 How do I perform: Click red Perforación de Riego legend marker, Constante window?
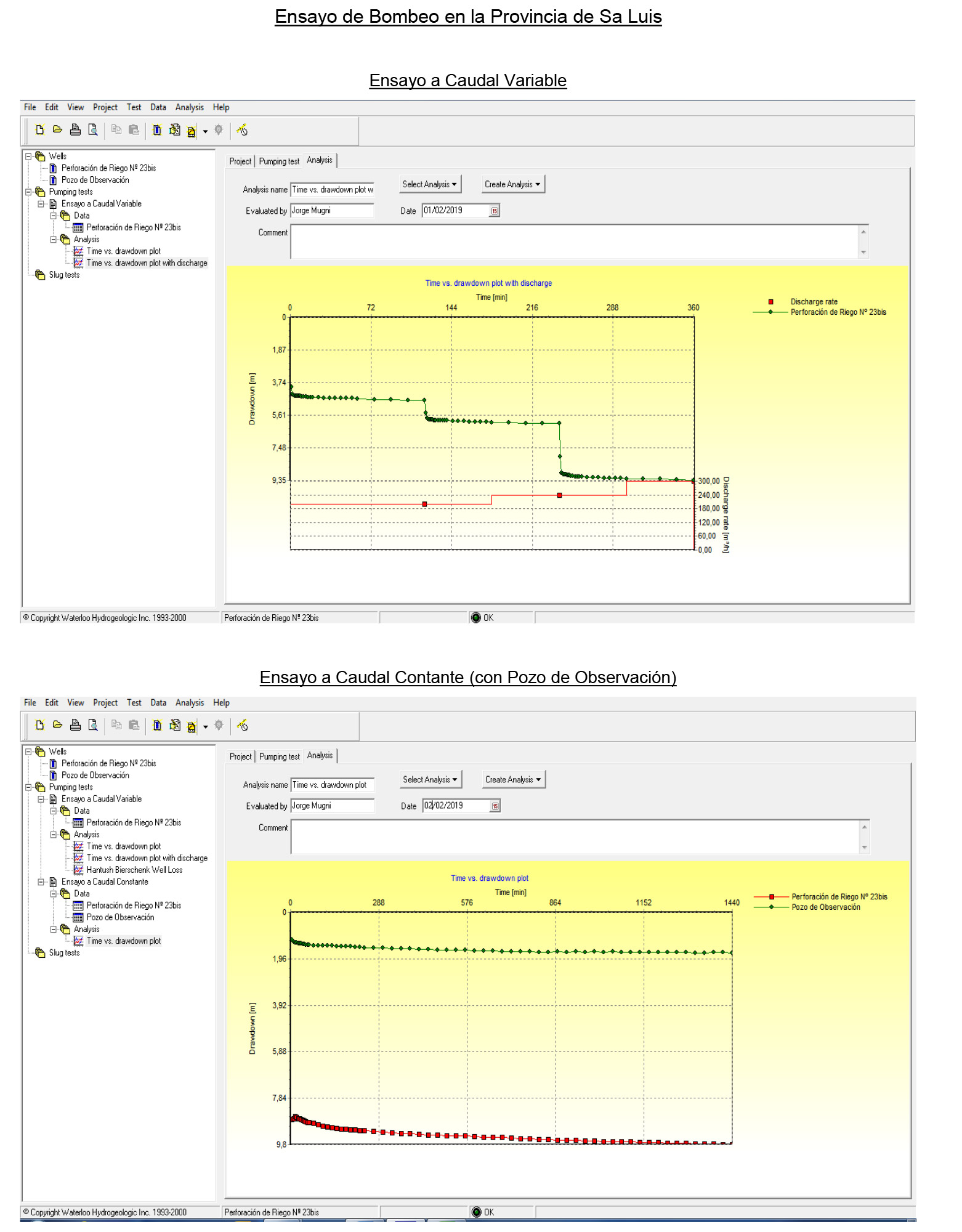pos(772,897)
